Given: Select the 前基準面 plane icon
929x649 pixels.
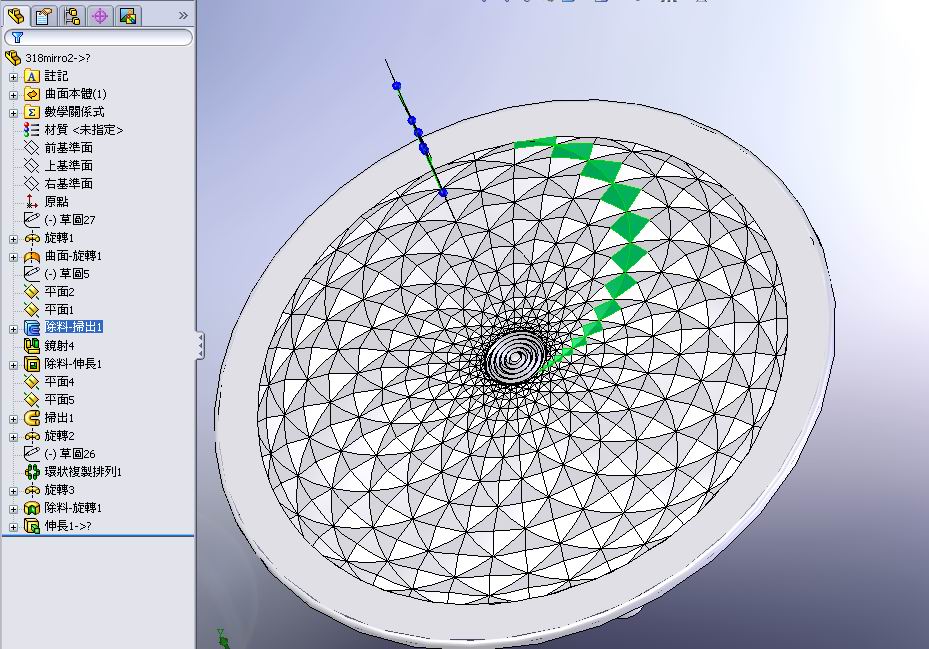Looking at the screenshot, I should (x=31, y=148).
